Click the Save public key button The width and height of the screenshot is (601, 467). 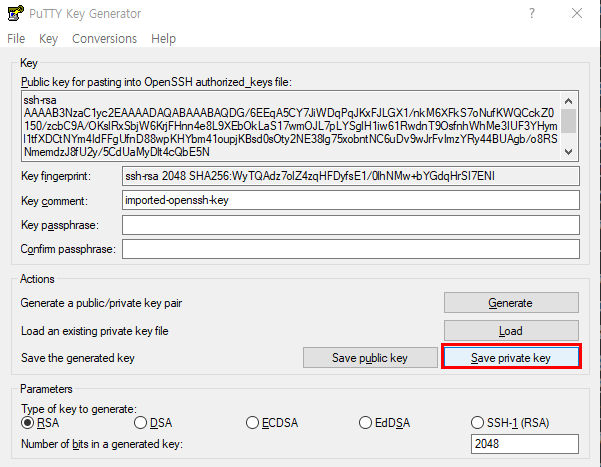point(370,358)
